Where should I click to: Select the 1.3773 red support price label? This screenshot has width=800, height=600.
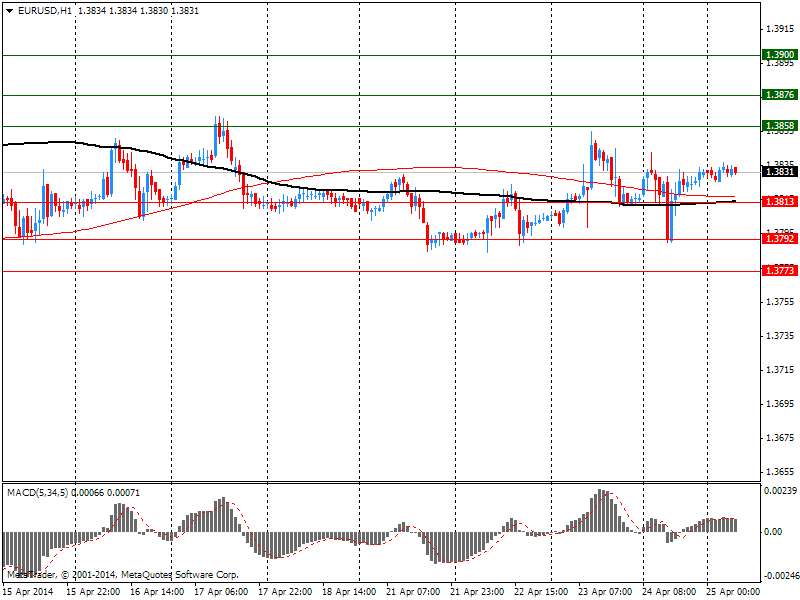(x=780, y=270)
